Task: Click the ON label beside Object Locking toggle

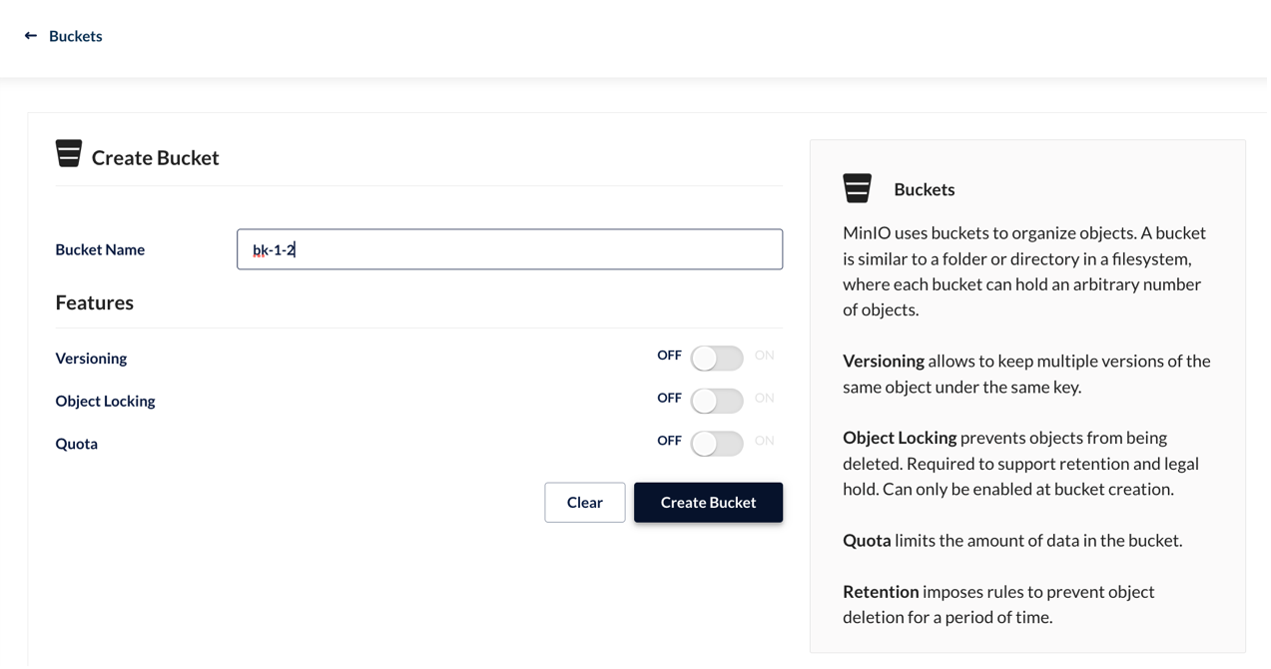Action: 764,398
